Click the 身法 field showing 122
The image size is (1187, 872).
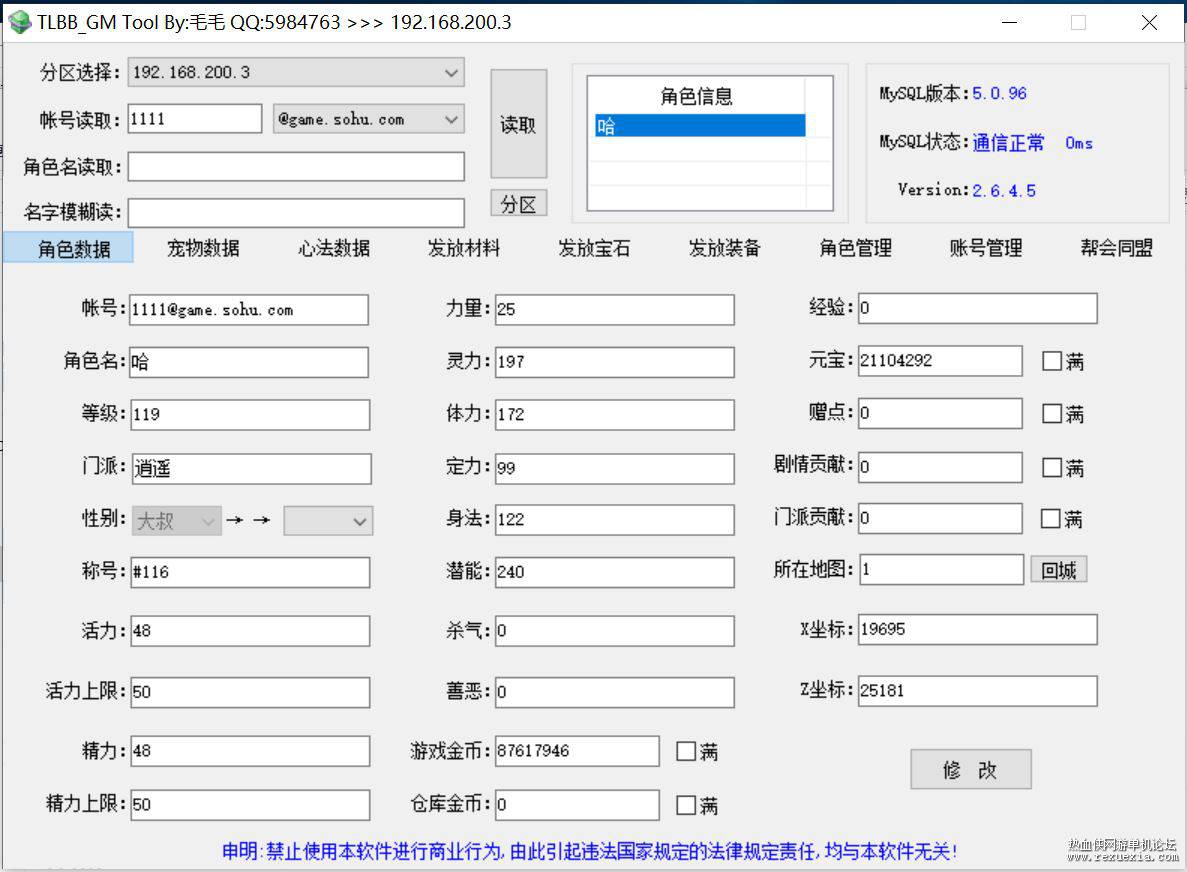615,520
